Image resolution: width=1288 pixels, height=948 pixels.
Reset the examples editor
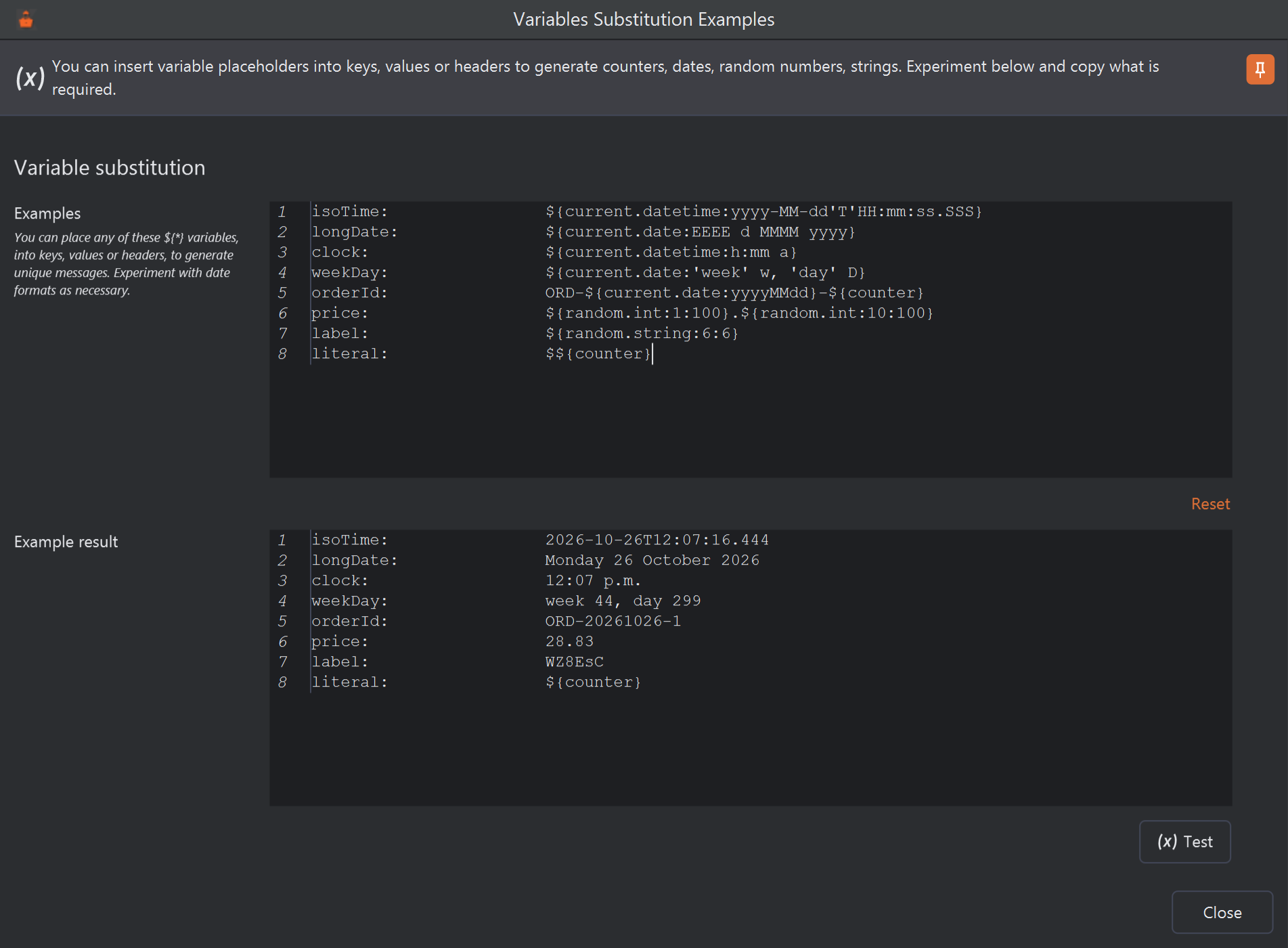point(1210,504)
